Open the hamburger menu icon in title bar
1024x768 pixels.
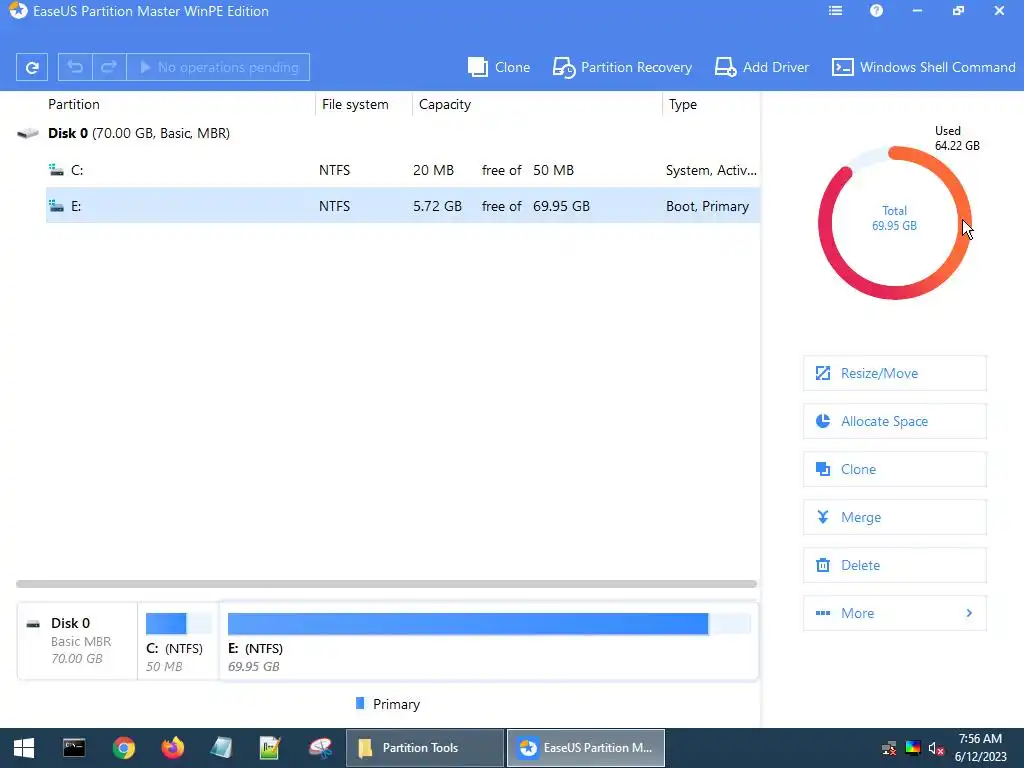(x=835, y=11)
